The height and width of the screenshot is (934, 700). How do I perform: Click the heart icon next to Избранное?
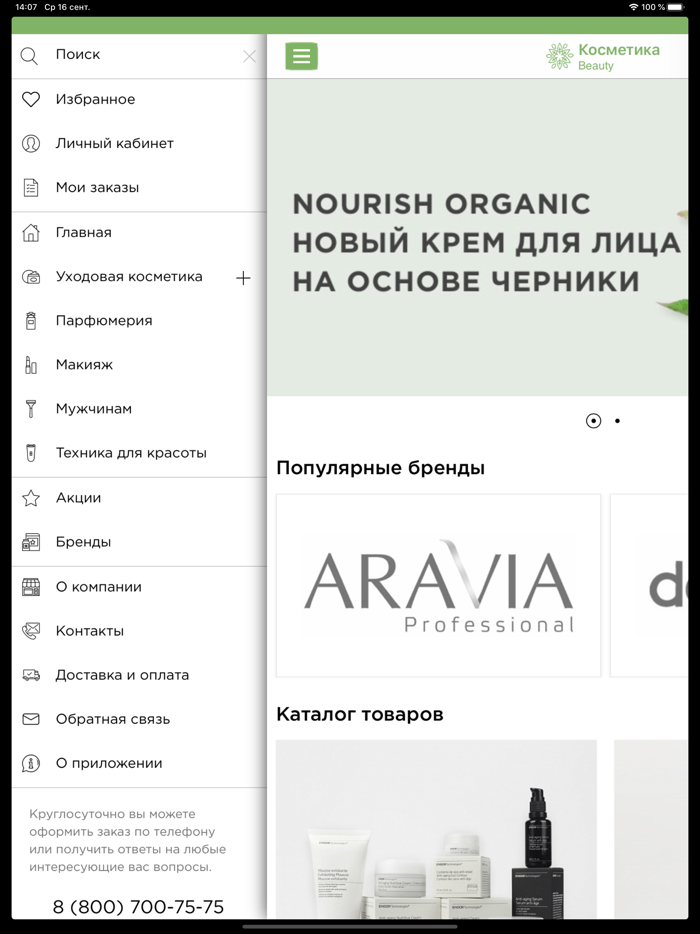pyautogui.click(x=31, y=99)
